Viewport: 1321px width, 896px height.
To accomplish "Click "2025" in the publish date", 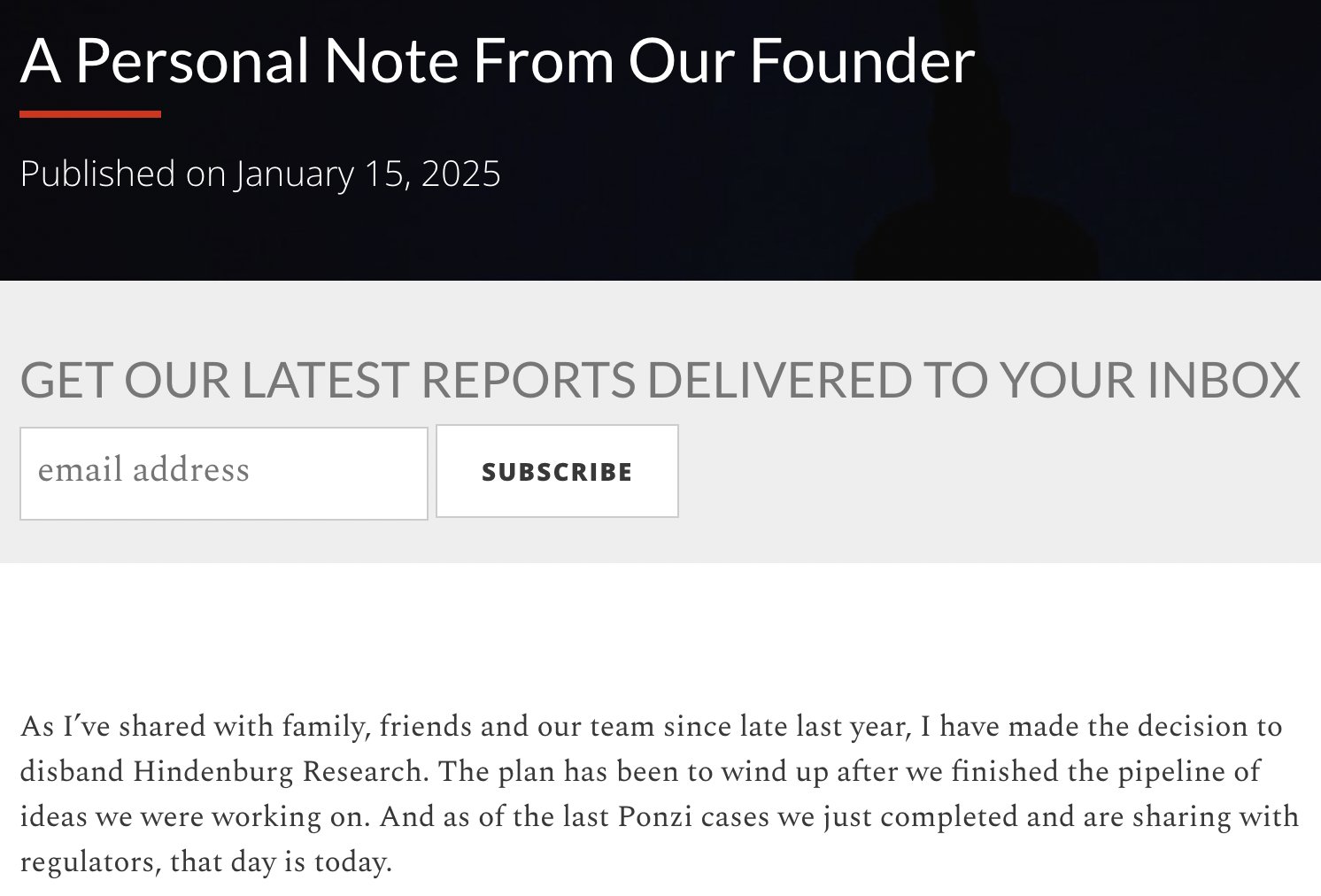I will (460, 174).
